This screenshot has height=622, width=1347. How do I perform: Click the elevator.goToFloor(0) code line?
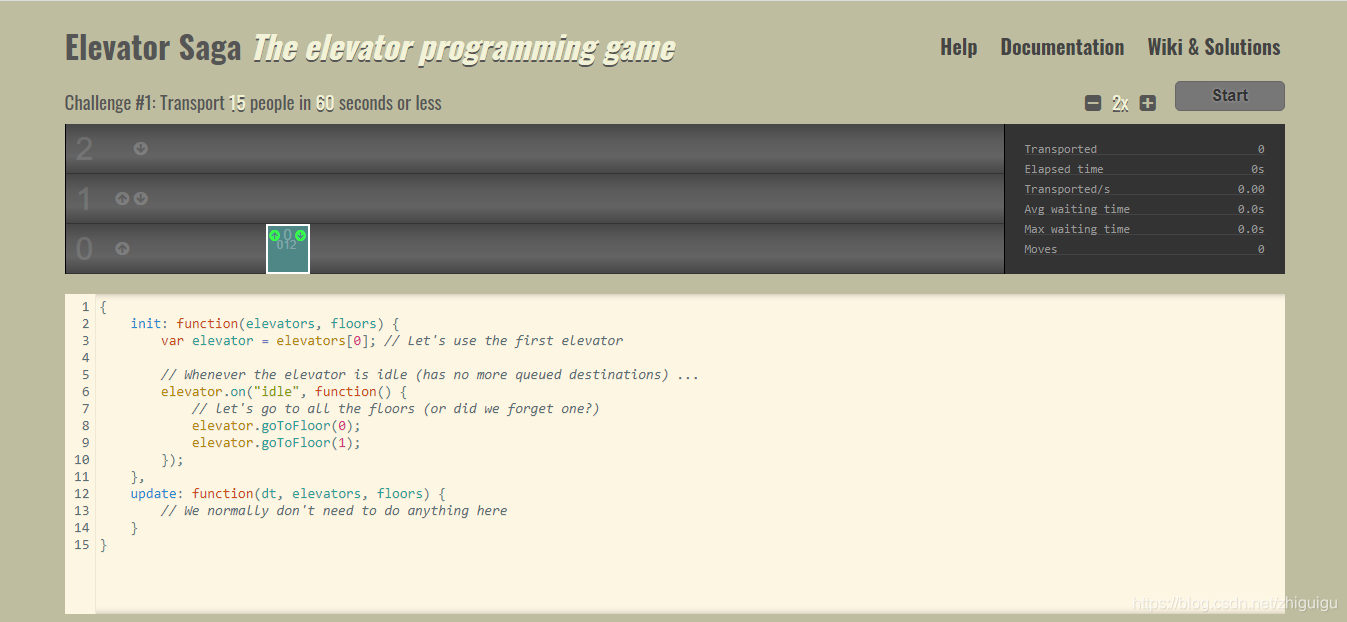tap(276, 426)
